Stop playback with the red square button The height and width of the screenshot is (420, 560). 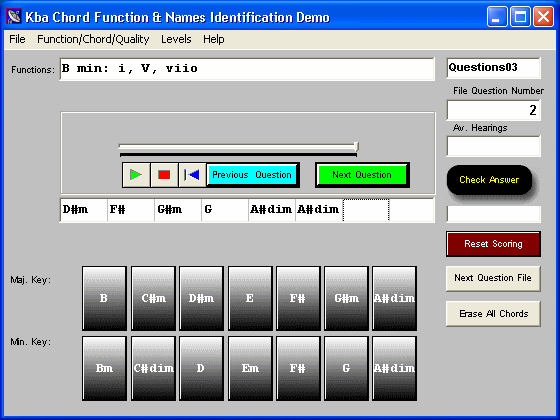point(164,175)
